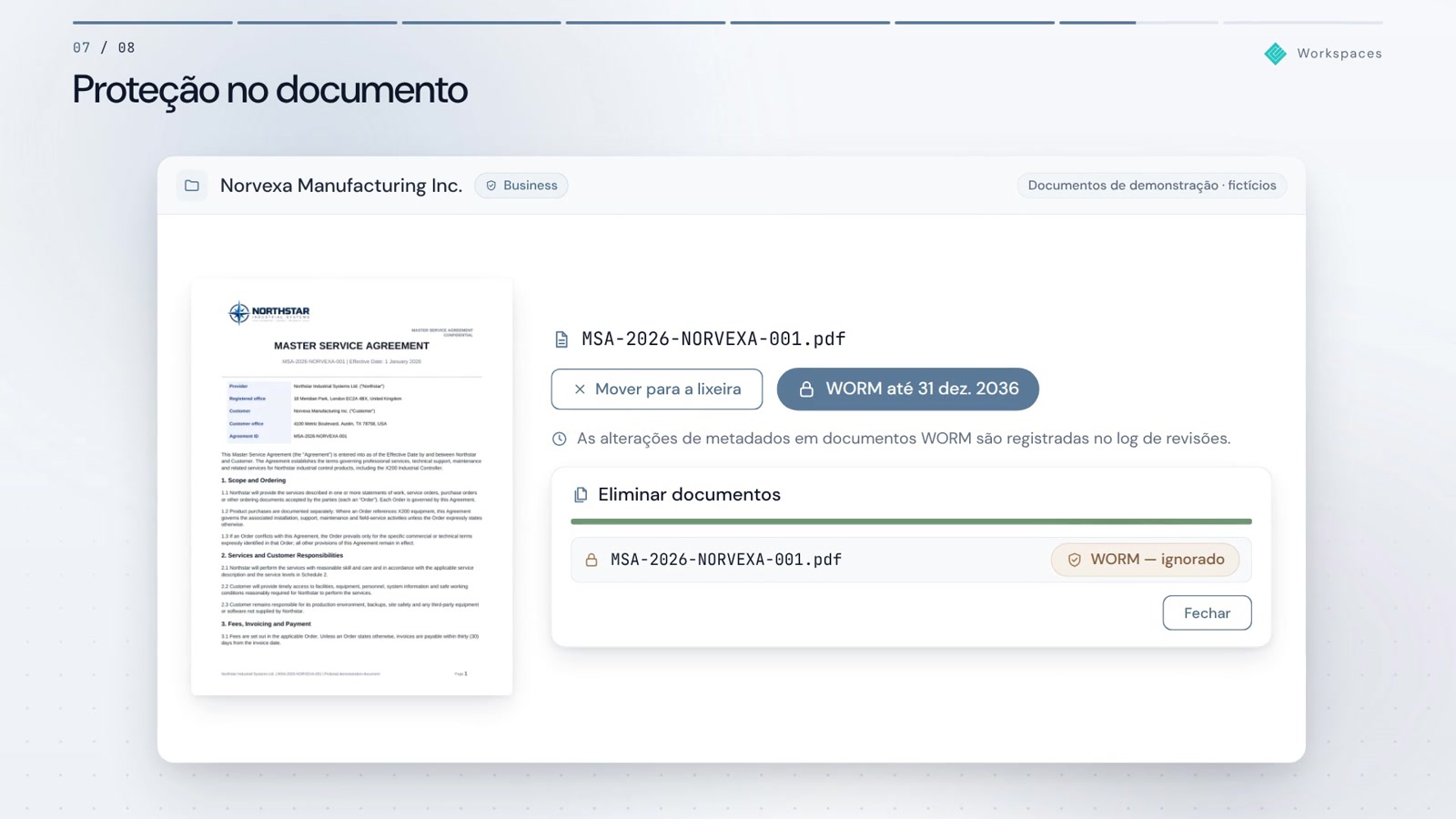Click the 'WORM até 31 dez. 2036' button
The image size is (1456, 819).
click(907, 389)
